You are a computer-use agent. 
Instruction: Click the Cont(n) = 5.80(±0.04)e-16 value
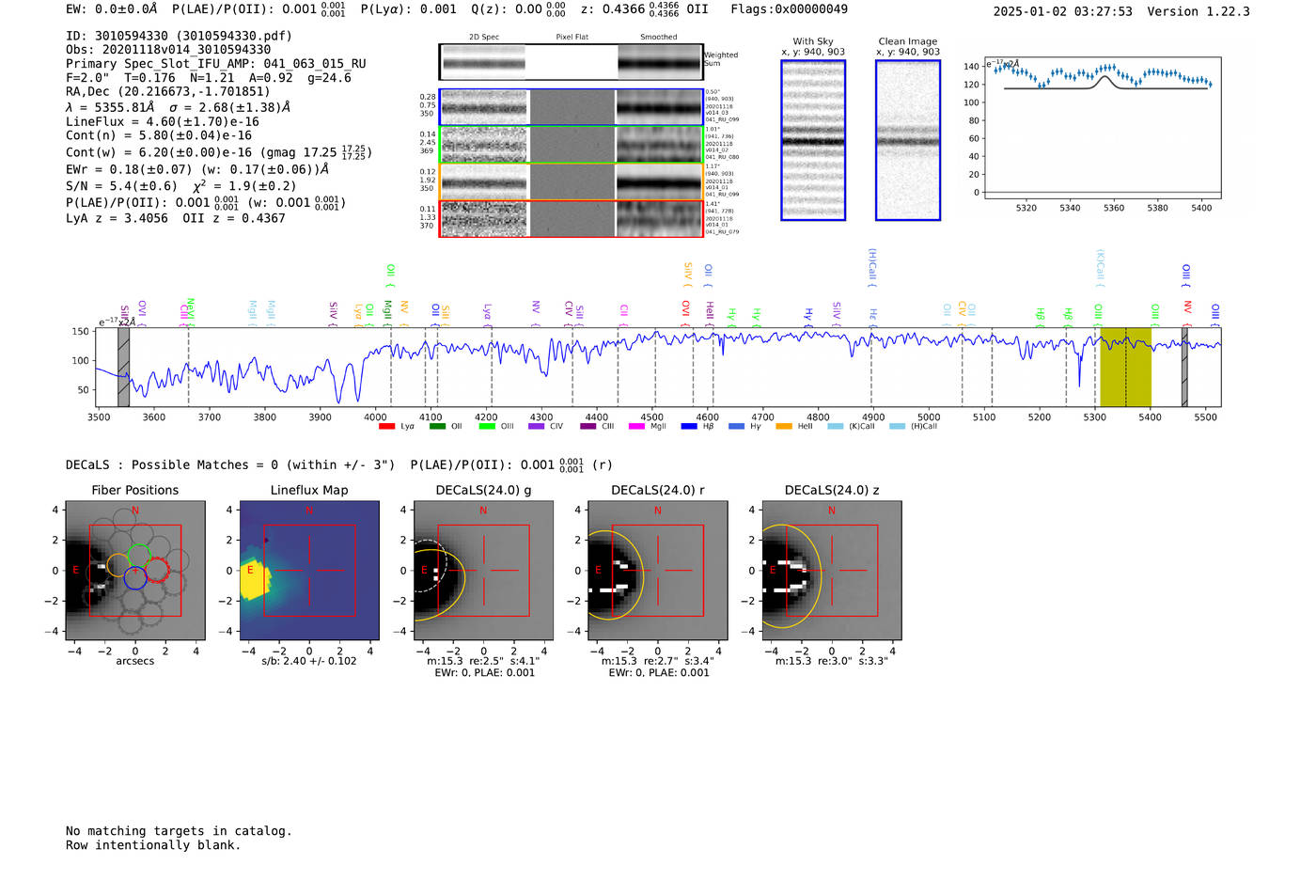[x=159, y=135]
